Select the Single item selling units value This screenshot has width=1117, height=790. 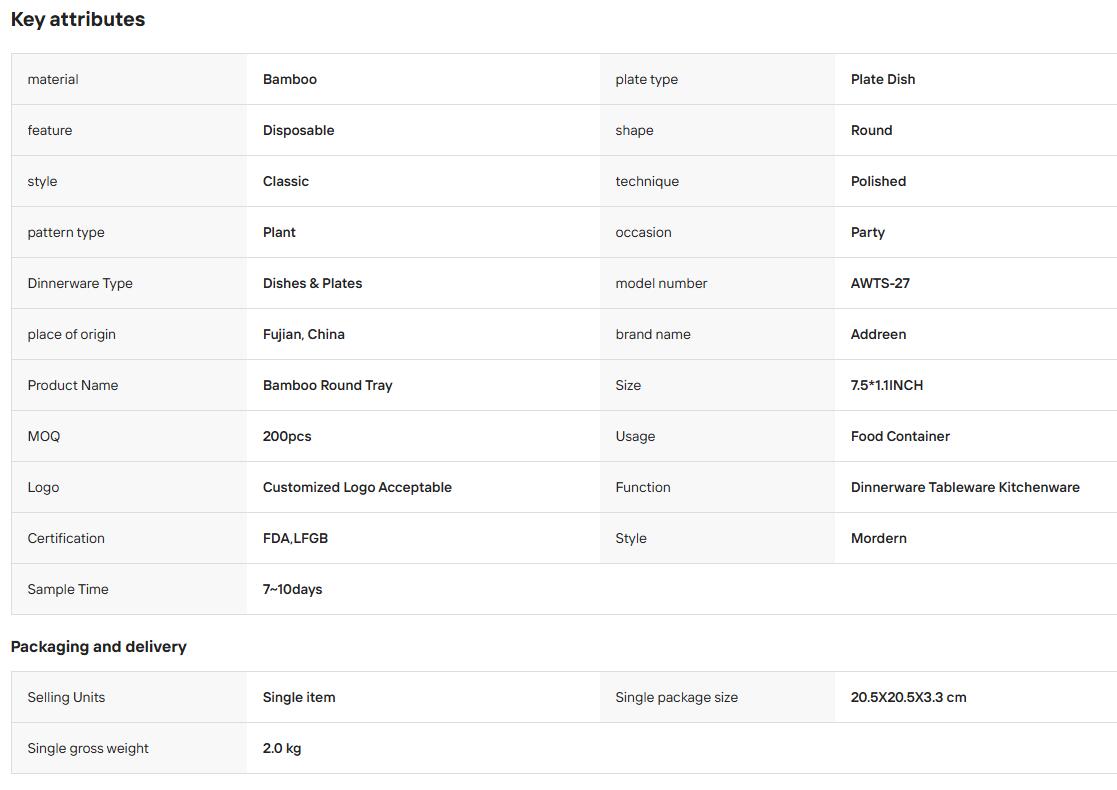(x=299, y=697)
